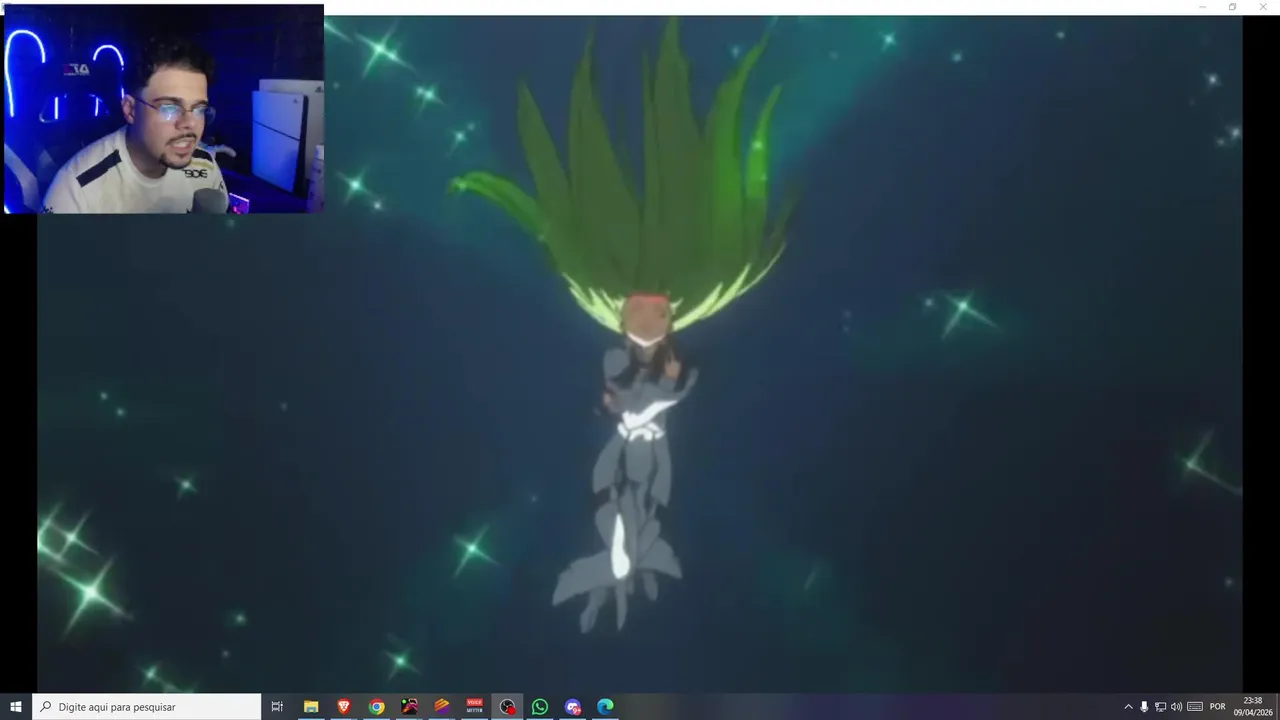The image size is (1280, 720).
Task: Open Voicemeeter from the taskbar
Action: click(x=474, y=707)
